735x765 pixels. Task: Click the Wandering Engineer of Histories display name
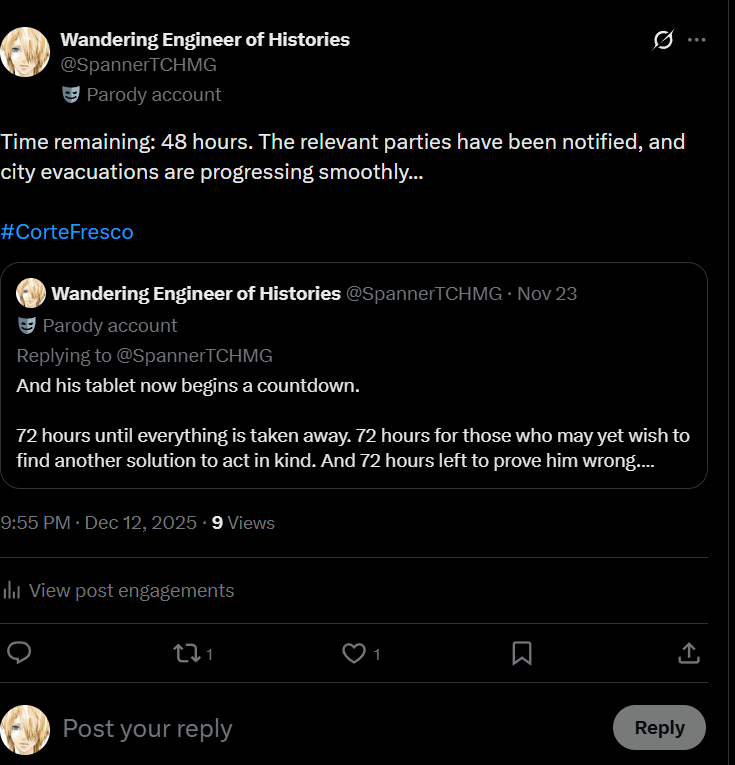tap(205, 39)
